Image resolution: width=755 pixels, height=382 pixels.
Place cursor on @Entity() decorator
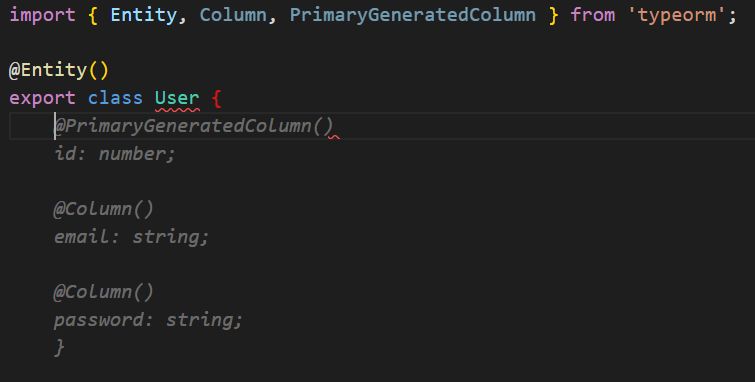[59, 70]
